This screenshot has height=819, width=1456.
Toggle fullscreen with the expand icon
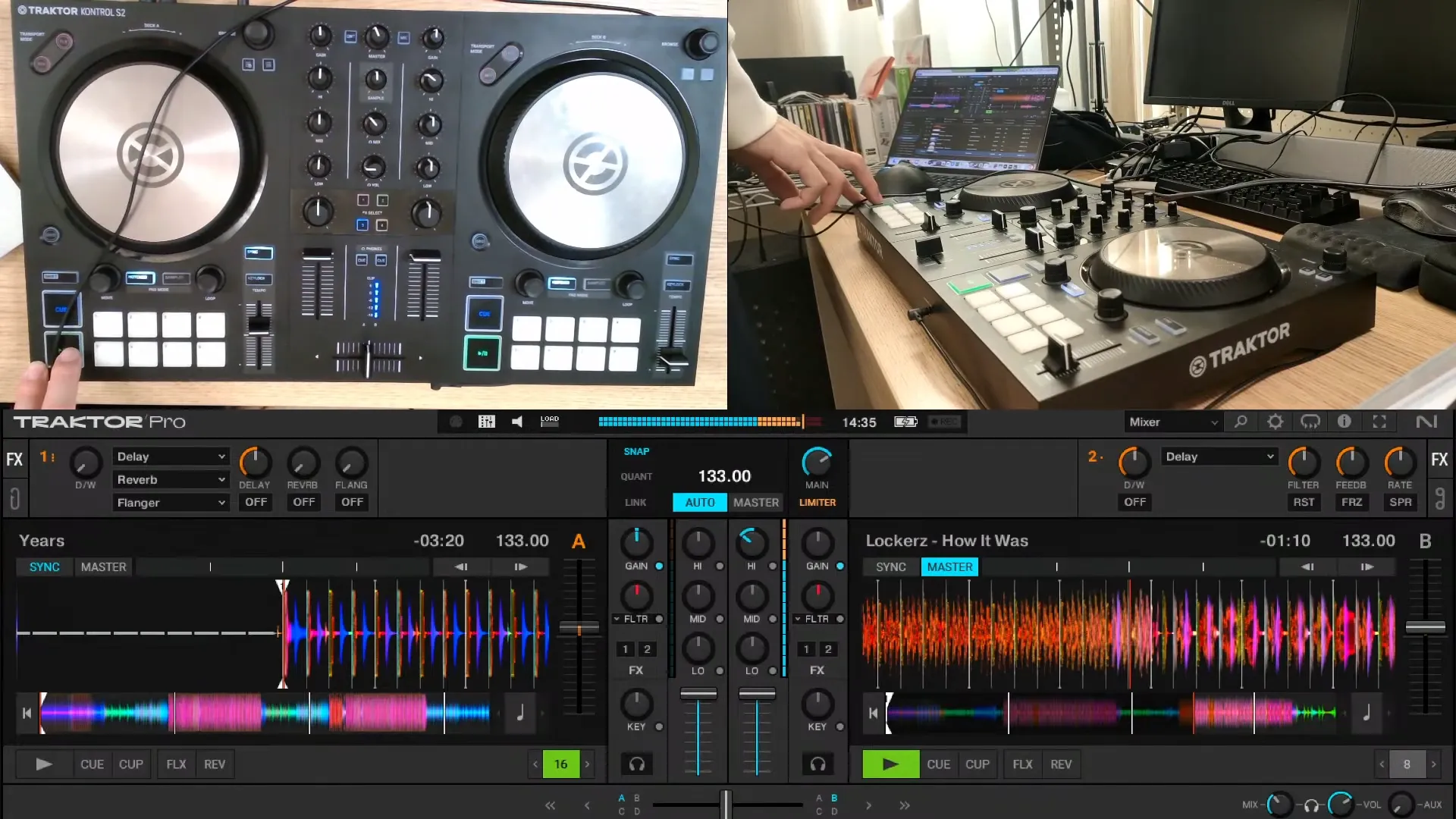pos(1380,422)
